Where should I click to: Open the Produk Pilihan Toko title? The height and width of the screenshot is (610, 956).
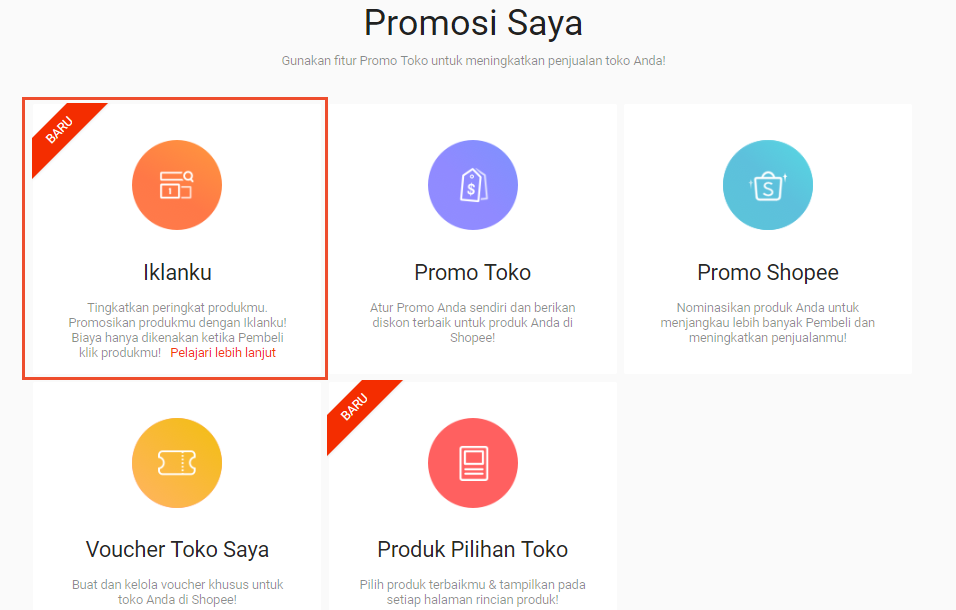pos(473,550)
